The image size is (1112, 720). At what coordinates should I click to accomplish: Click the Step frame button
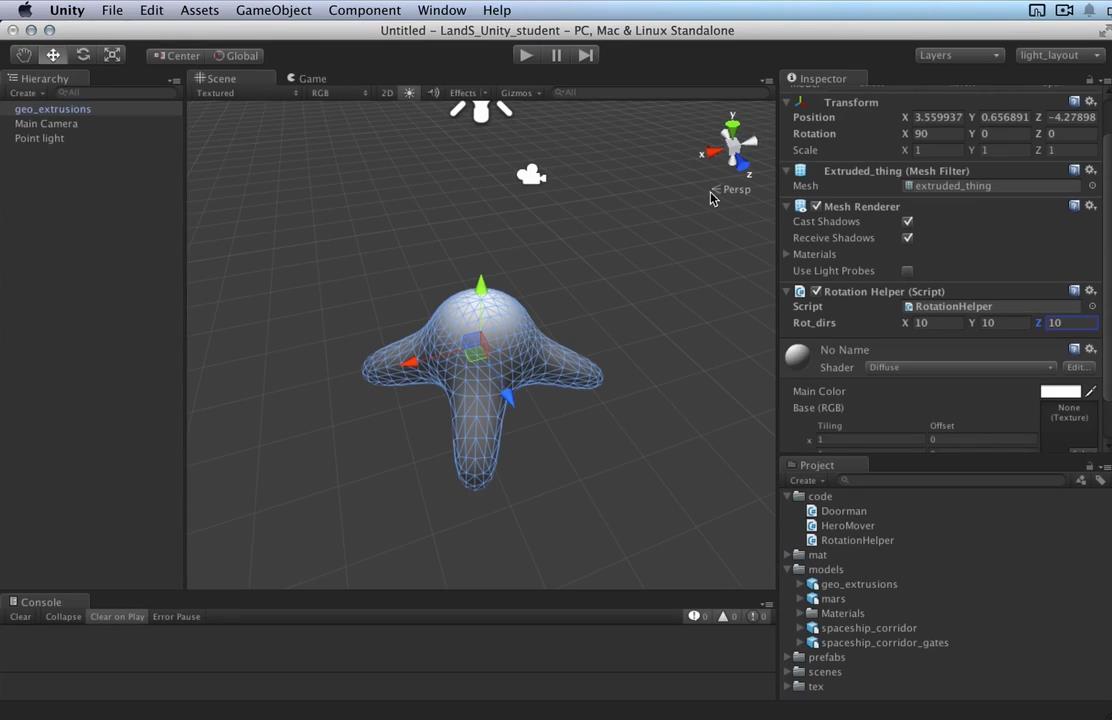(x=587, y=55)
